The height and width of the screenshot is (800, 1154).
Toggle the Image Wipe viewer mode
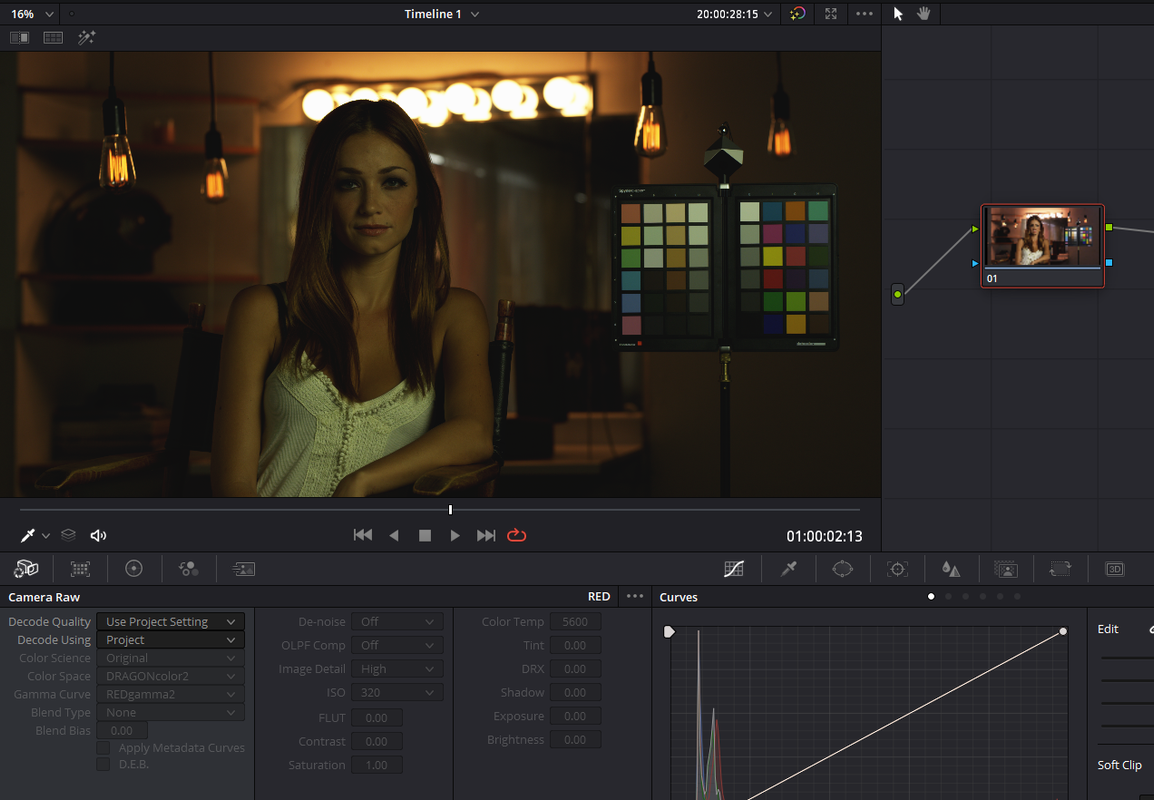19,38
